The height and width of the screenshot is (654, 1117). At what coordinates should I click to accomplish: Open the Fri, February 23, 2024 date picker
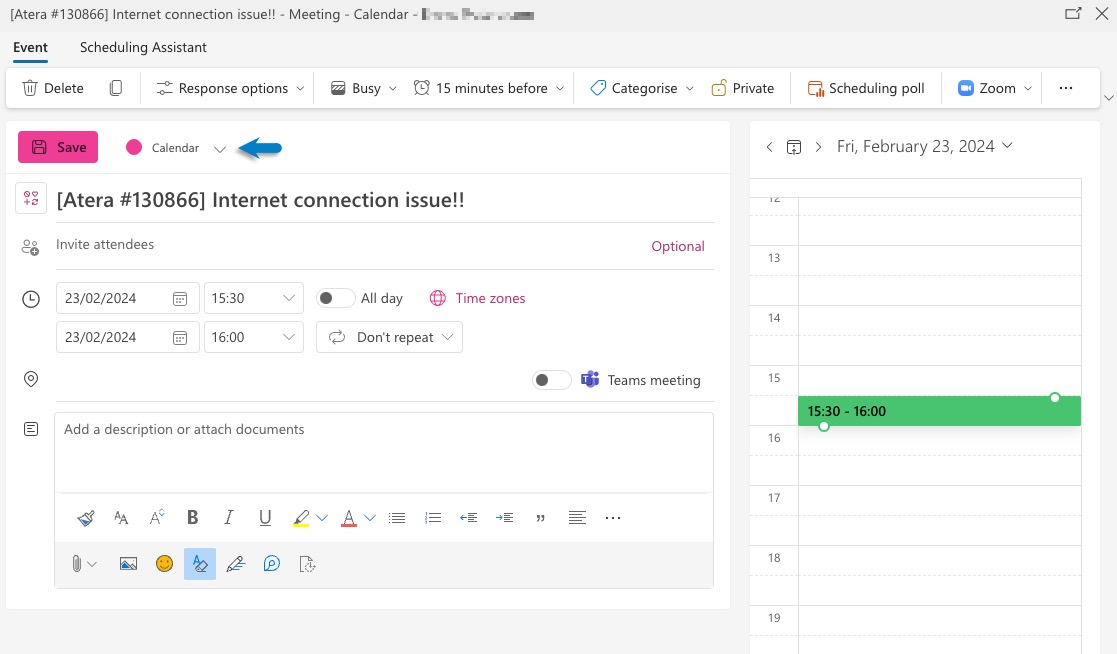(x=924, y=146)
